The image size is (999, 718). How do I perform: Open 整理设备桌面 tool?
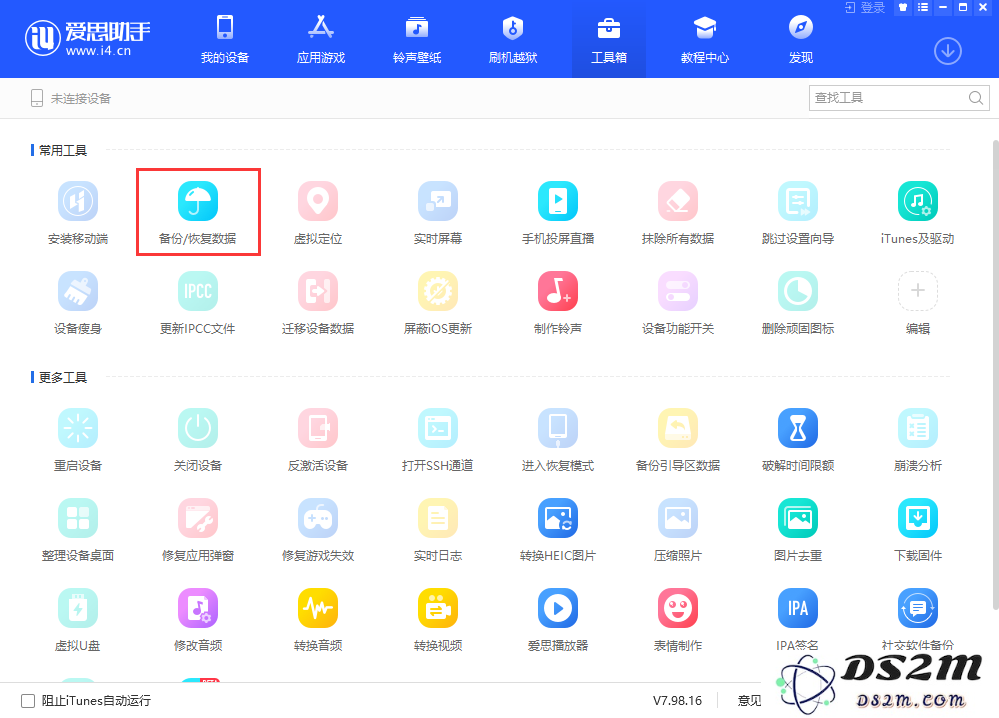tap(78, 530)
